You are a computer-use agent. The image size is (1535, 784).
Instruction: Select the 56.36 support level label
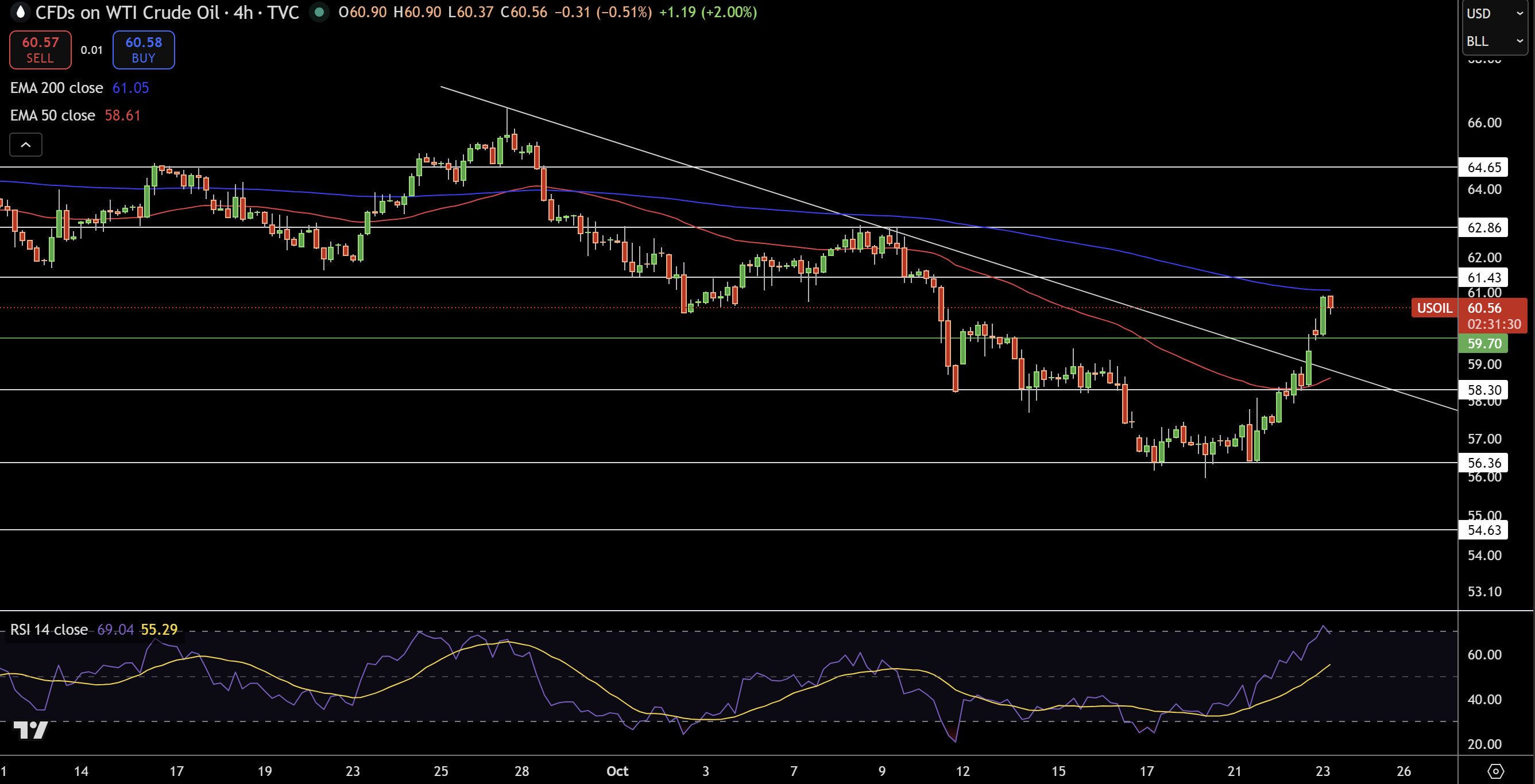(1484, 463)
